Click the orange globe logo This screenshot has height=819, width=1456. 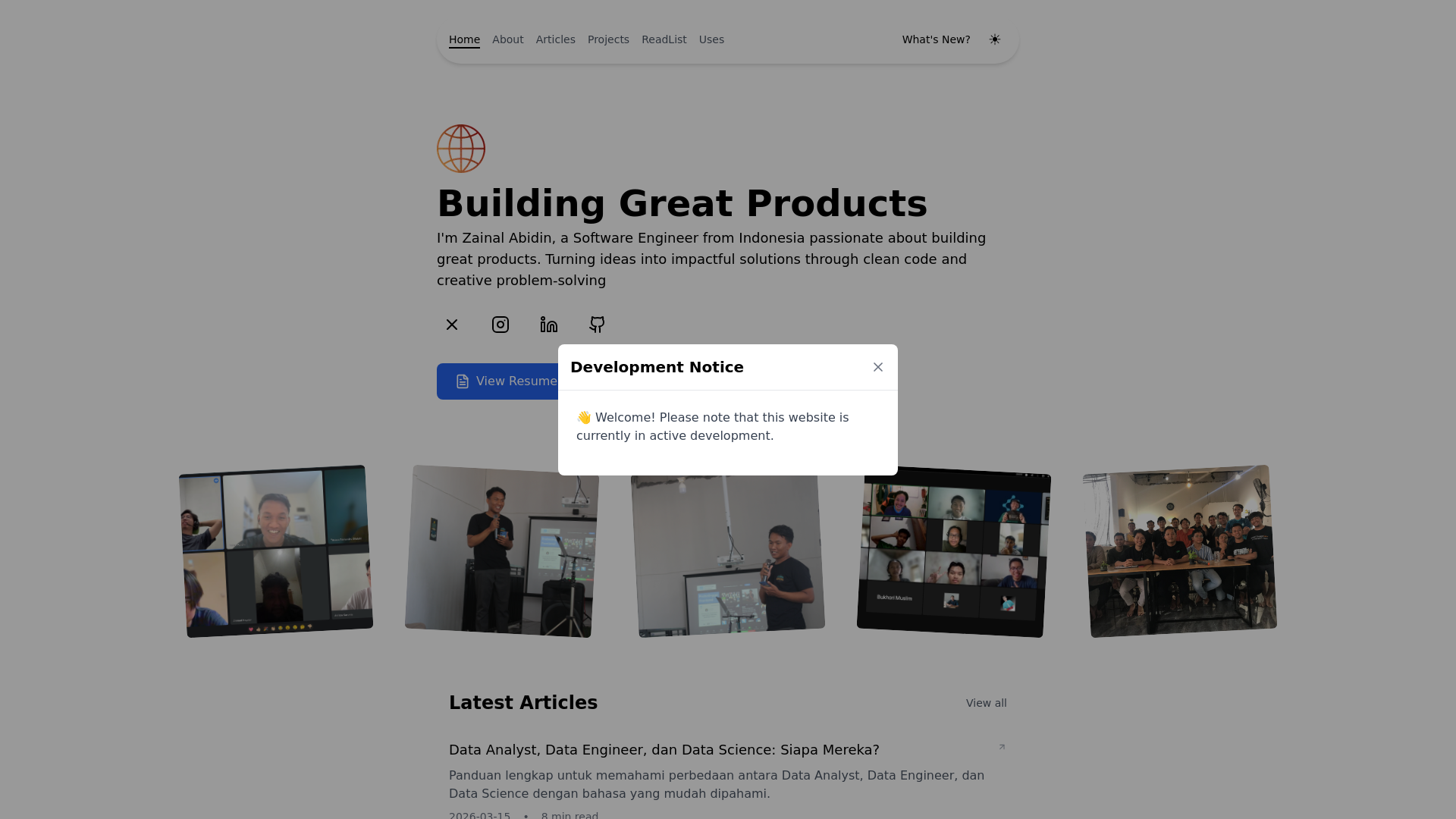[461, 149]
